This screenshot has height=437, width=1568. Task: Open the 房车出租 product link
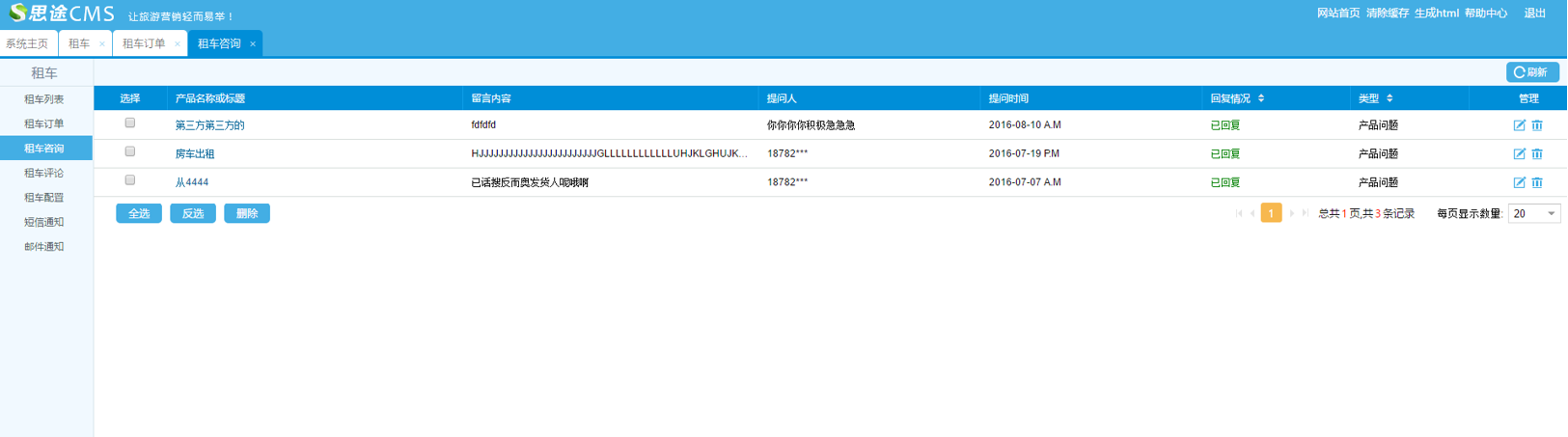point(195,154)
